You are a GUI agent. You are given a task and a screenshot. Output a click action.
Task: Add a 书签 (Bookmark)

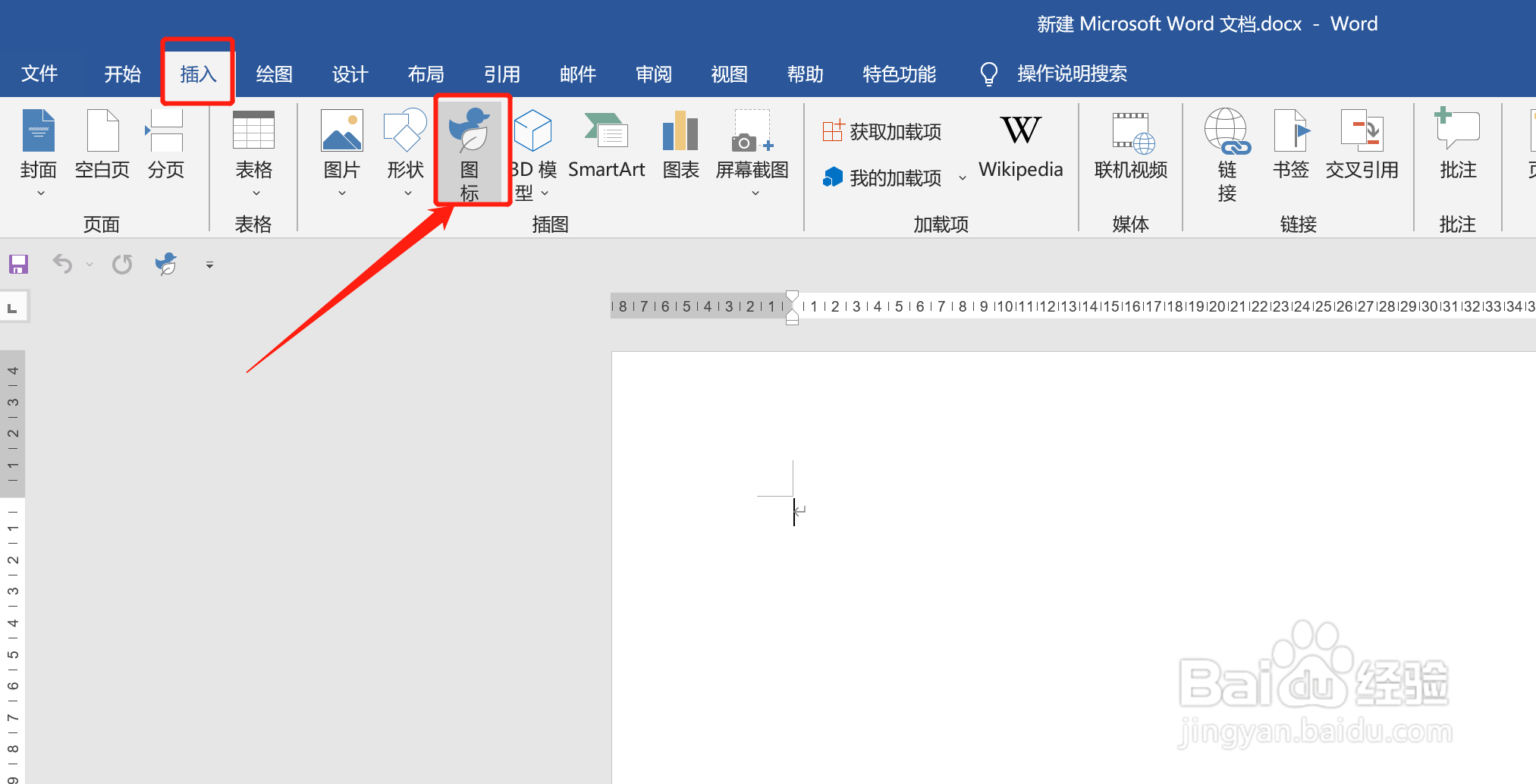click(x=1290, y=148)
